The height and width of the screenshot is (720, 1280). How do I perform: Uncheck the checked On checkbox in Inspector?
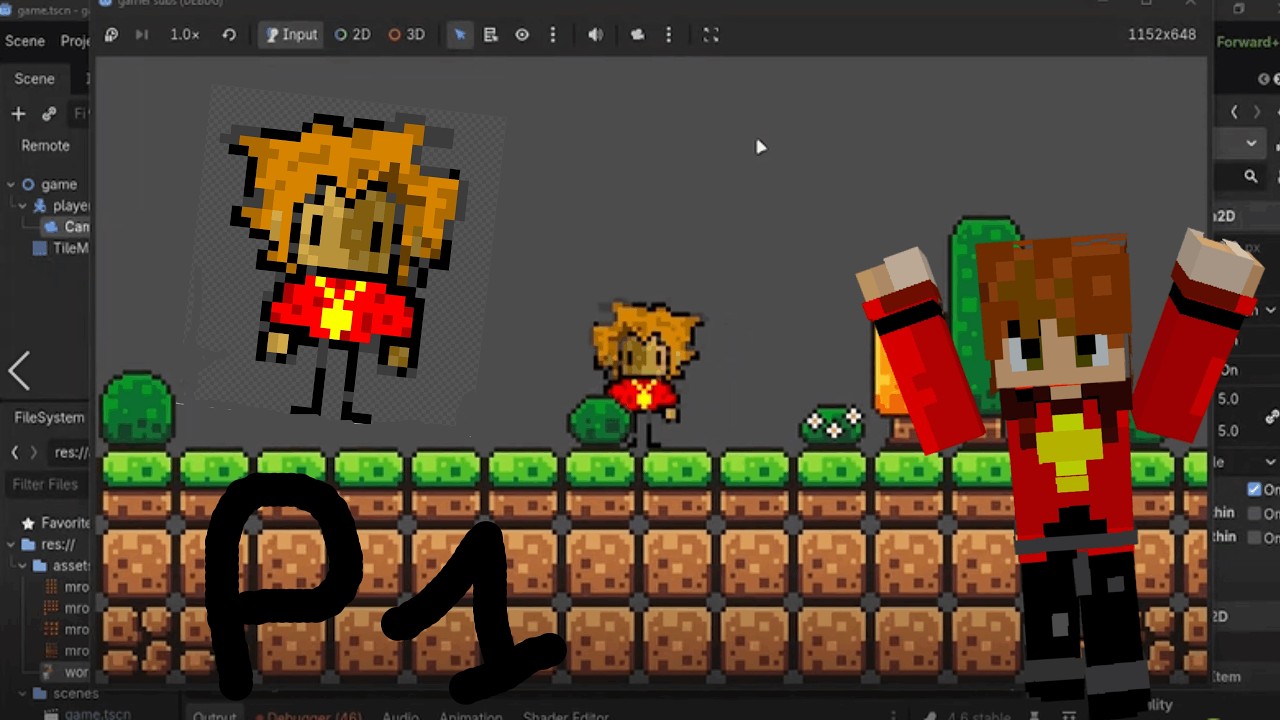coord(1254,489)
